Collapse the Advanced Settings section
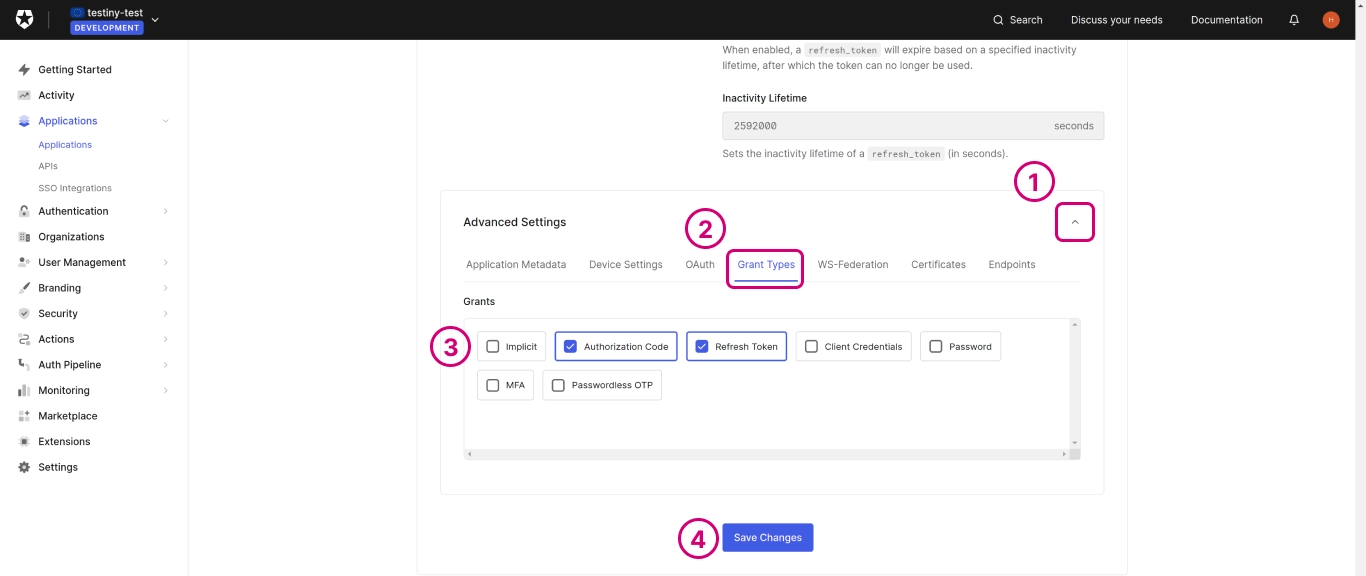Viewport: 1366px width, 576px height. pyautogui.click(x=1075, y=222)
